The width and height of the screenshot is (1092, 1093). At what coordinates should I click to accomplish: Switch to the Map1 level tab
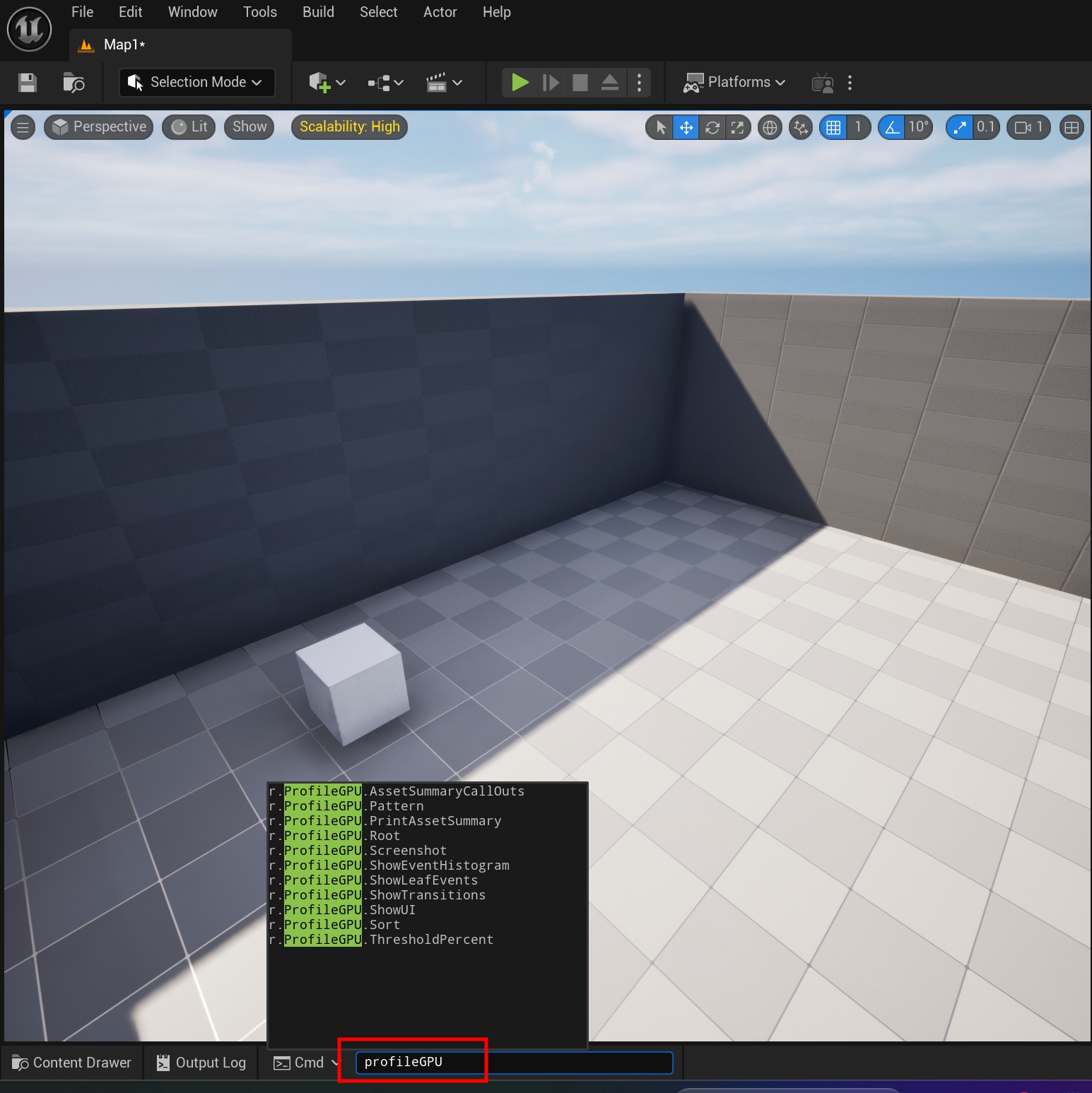[x=180, y=45]
